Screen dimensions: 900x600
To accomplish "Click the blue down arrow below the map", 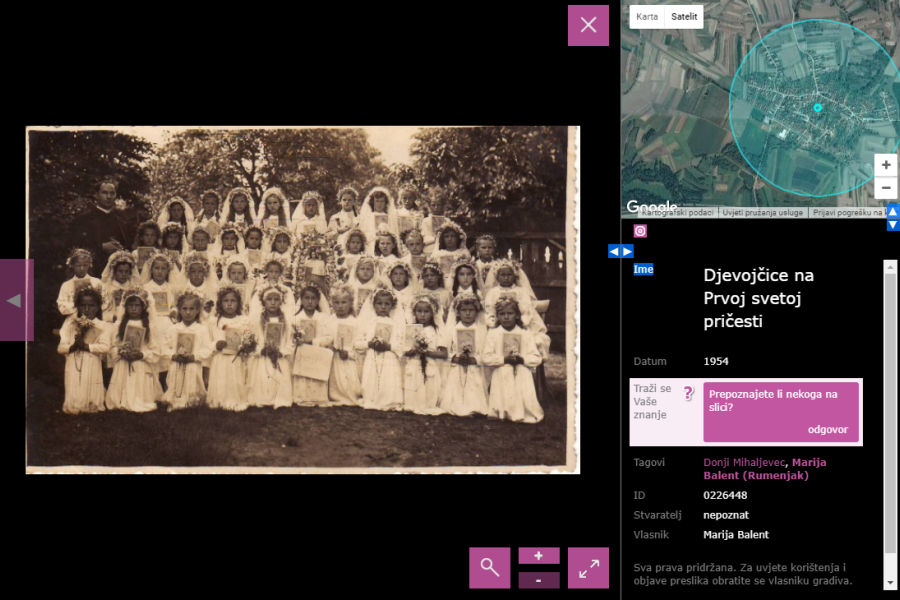I will 893,225.
